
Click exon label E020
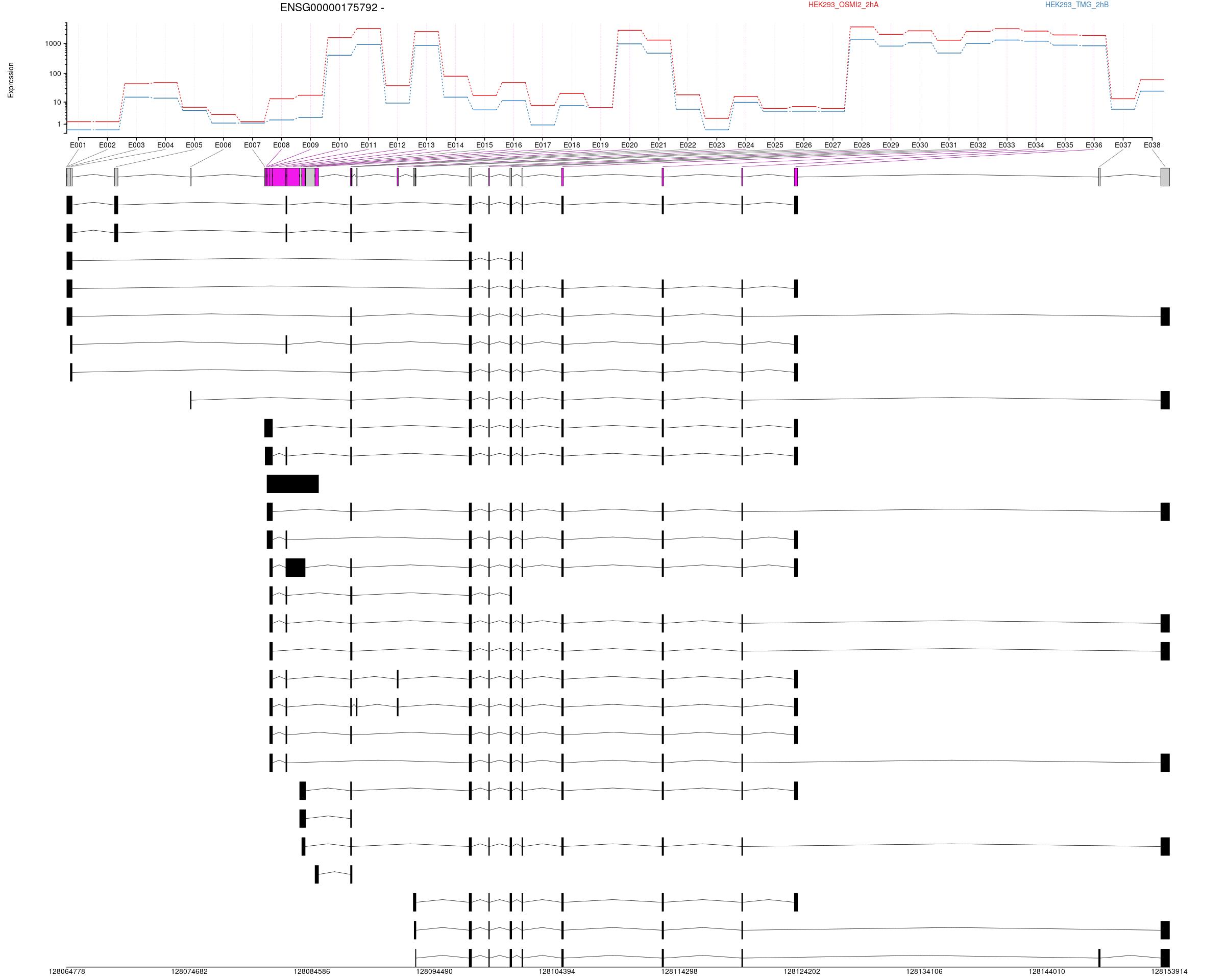click(x=629, y=145)
